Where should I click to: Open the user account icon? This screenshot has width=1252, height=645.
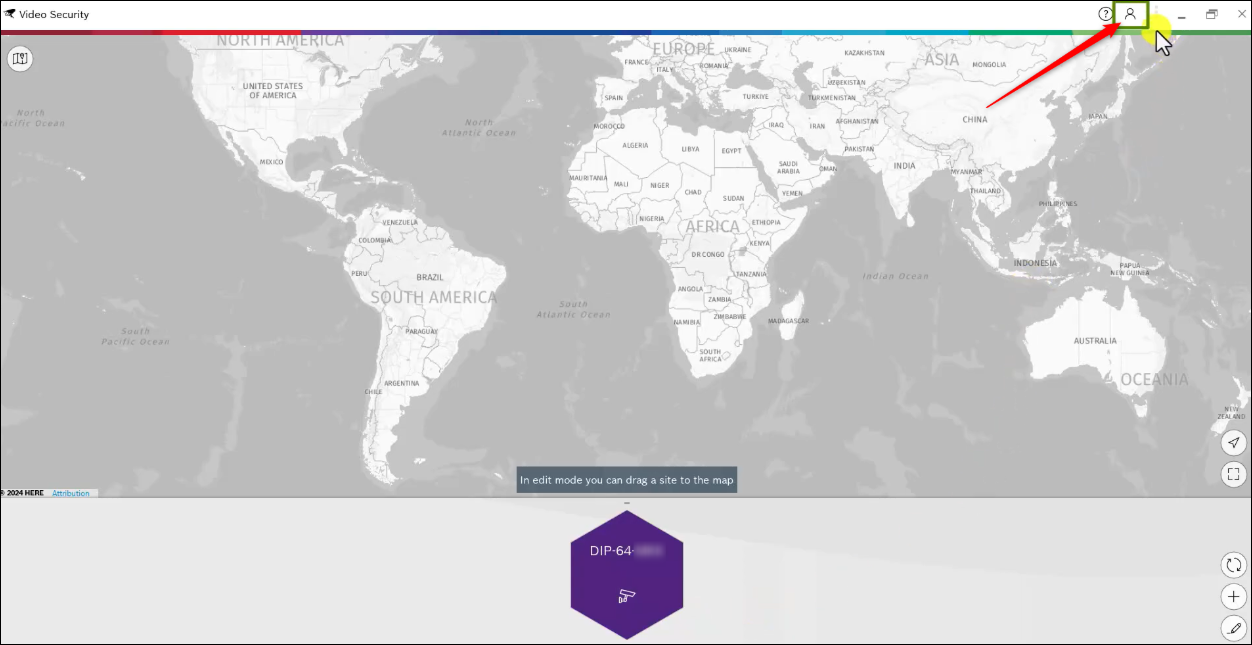click(x=1130, y=14)
